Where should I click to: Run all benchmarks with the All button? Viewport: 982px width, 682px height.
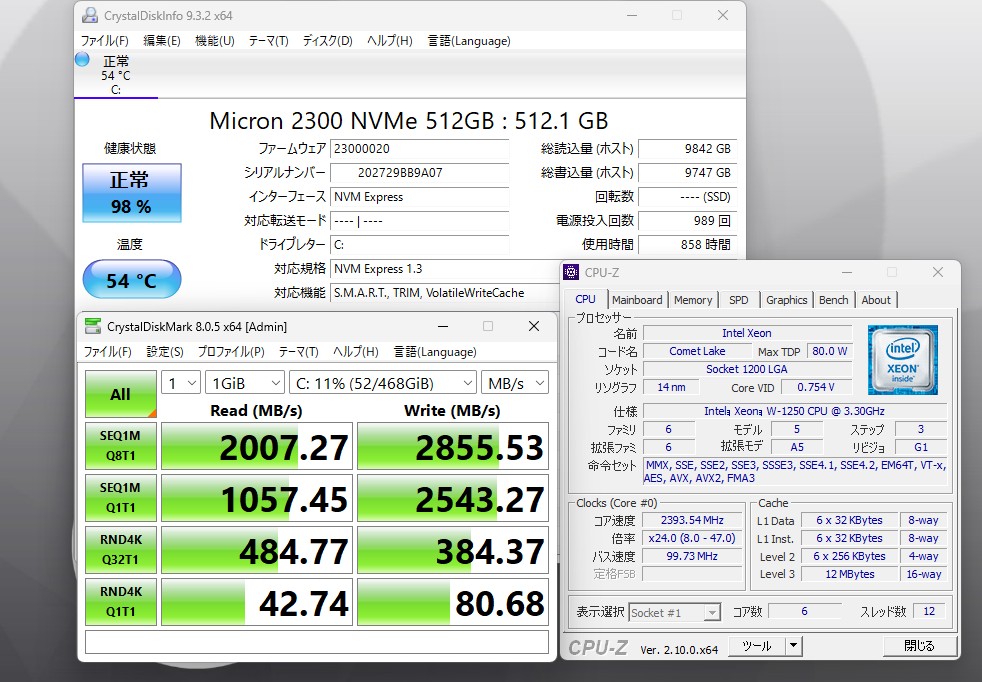[x=121, y=394]
